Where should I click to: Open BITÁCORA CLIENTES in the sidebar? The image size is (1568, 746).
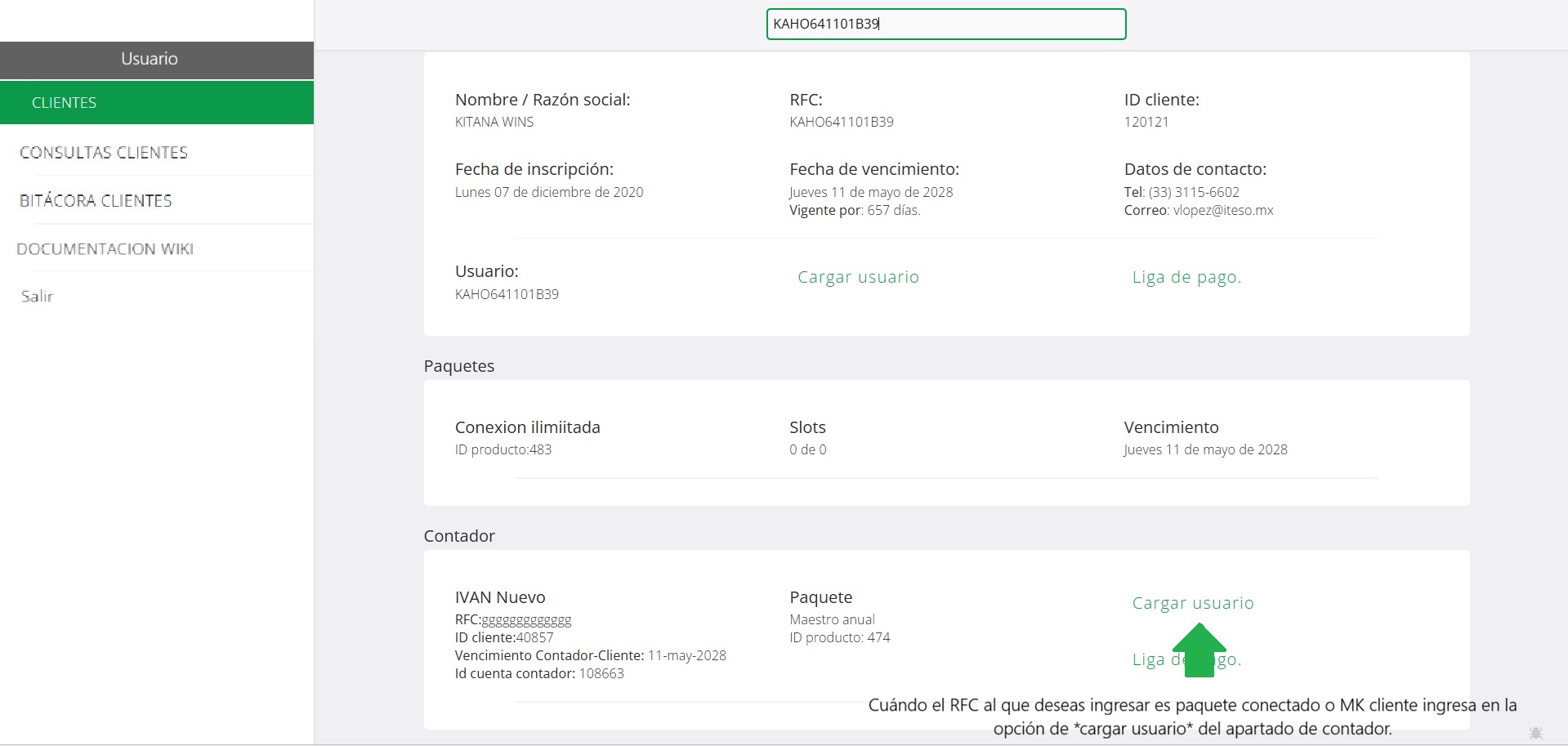(96, 201)
